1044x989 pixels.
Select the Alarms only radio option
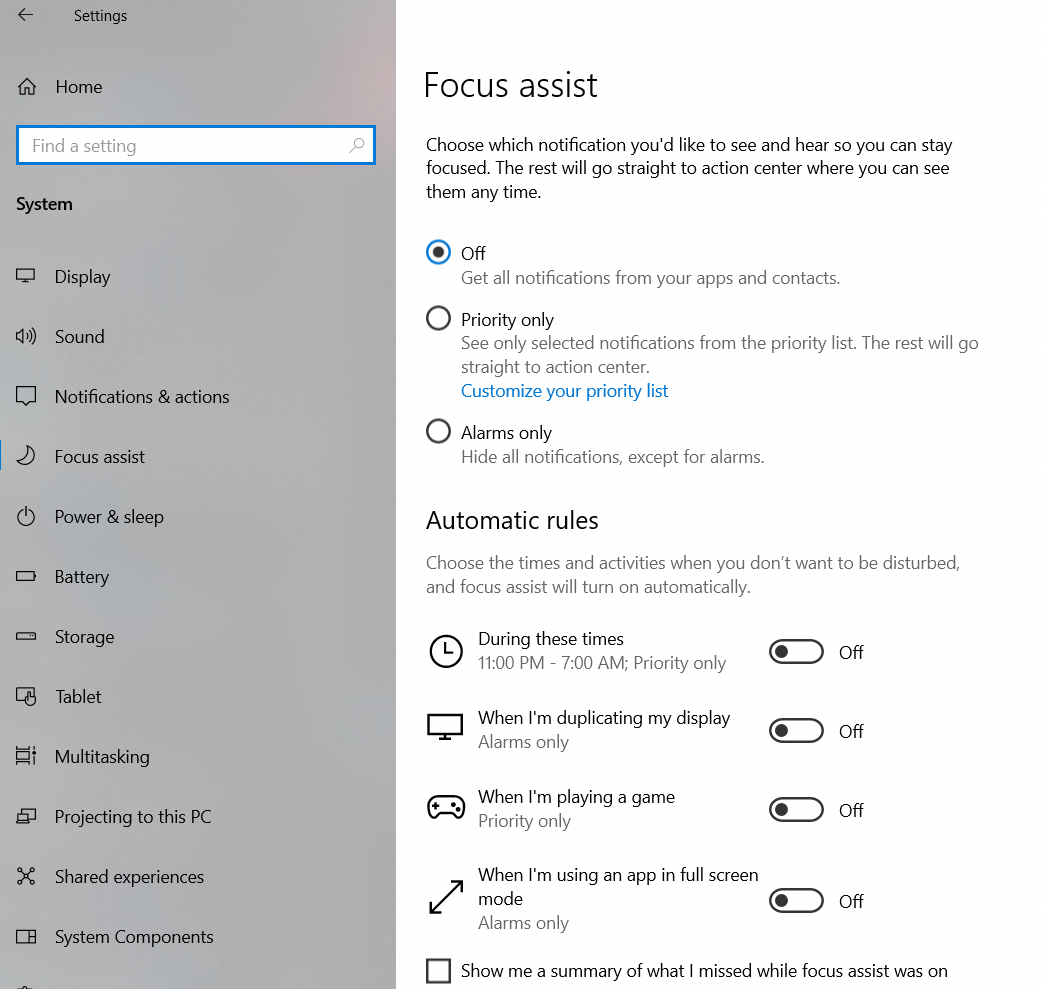tap(438, 432)
